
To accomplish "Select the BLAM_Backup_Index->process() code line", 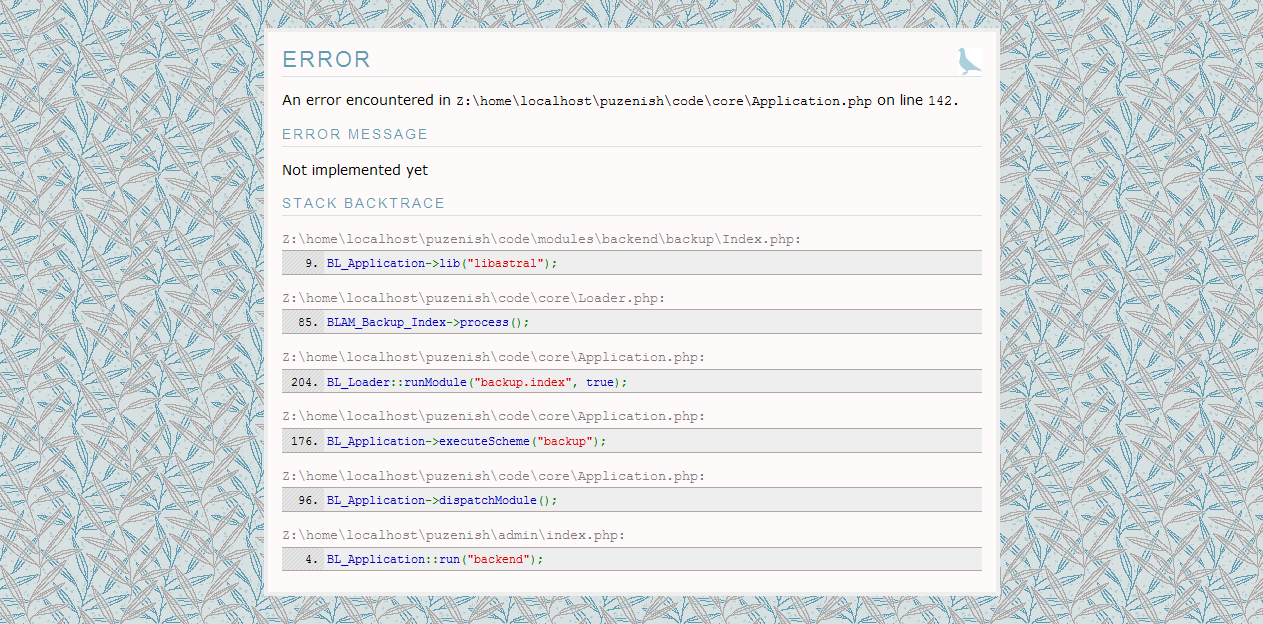I will pos(427,322).
